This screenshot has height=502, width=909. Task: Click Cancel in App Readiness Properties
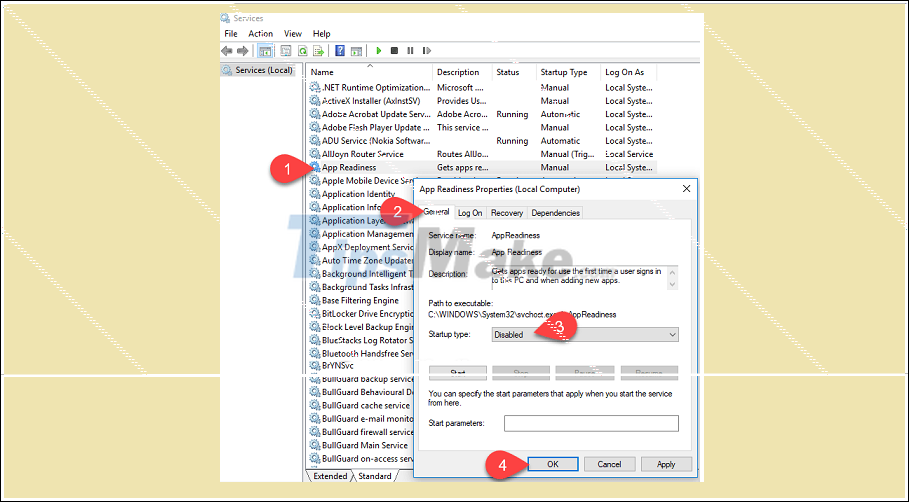coord(609,464)
